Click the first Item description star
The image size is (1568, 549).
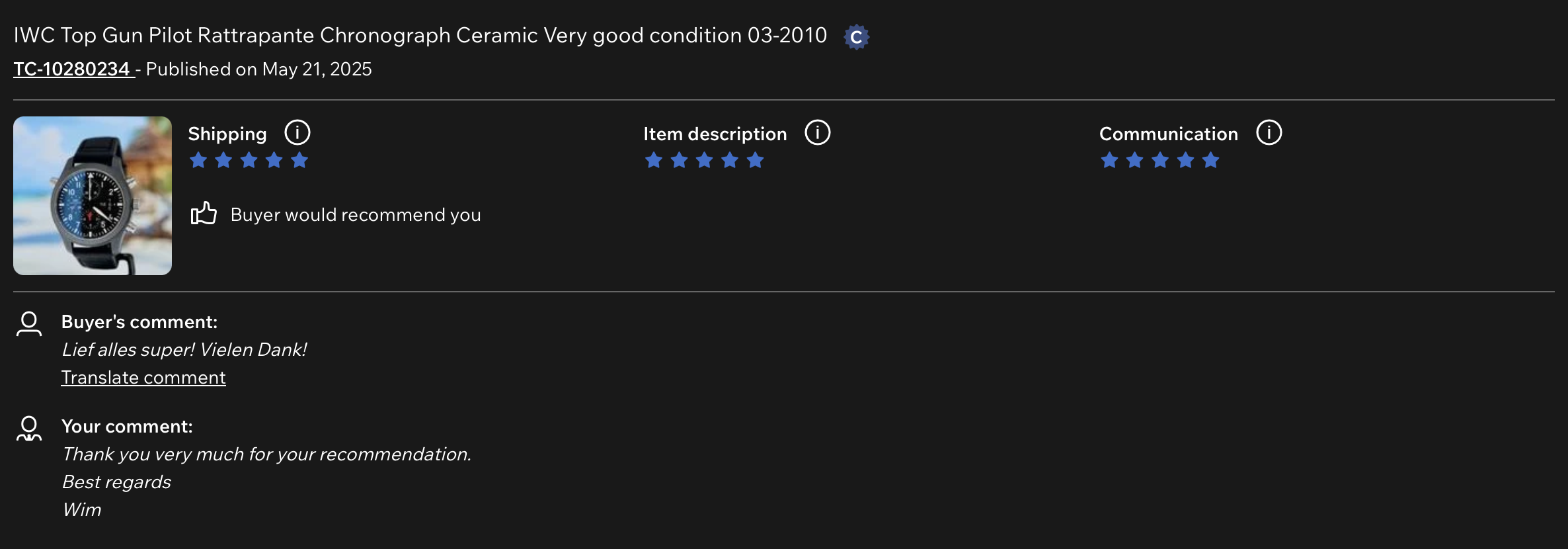coord(654,160)
